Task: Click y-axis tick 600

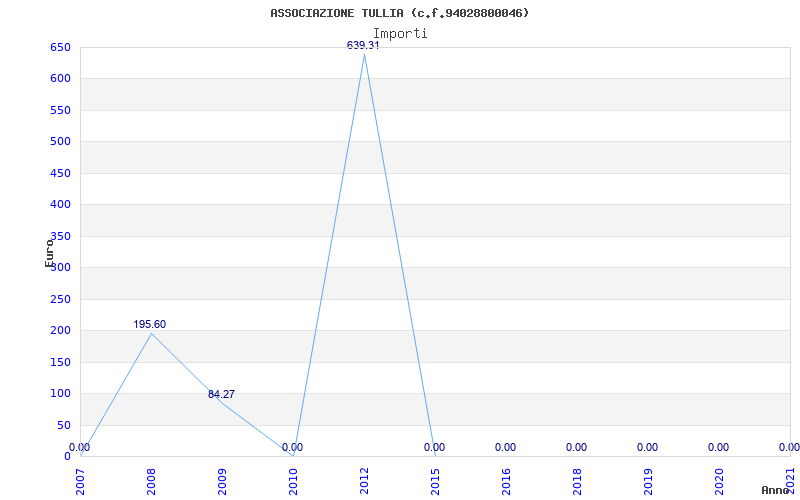Action: [x=60, y=79]
